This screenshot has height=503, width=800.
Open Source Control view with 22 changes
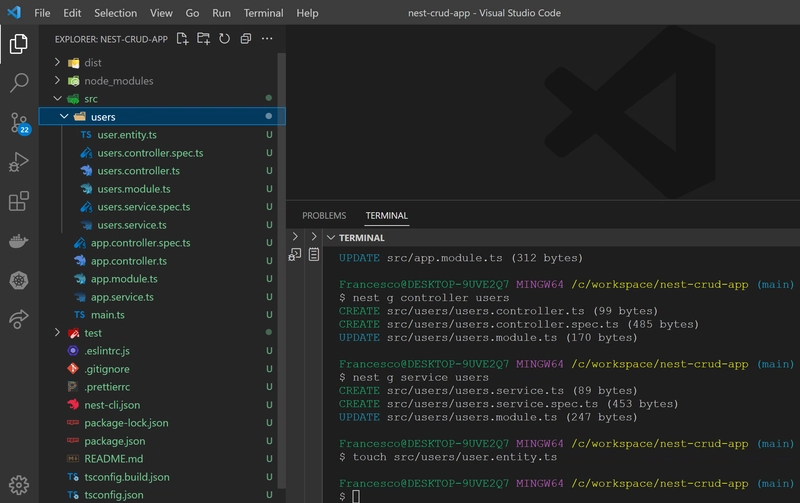(19, 123)
